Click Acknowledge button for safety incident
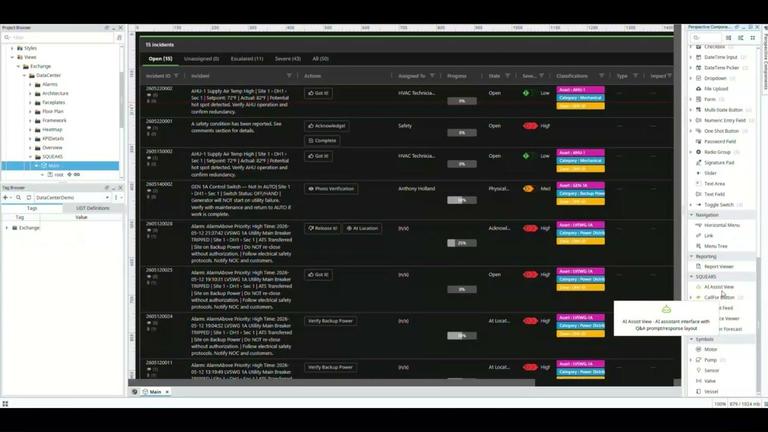This screenshot has width=768, height=432. pos(327,126)
